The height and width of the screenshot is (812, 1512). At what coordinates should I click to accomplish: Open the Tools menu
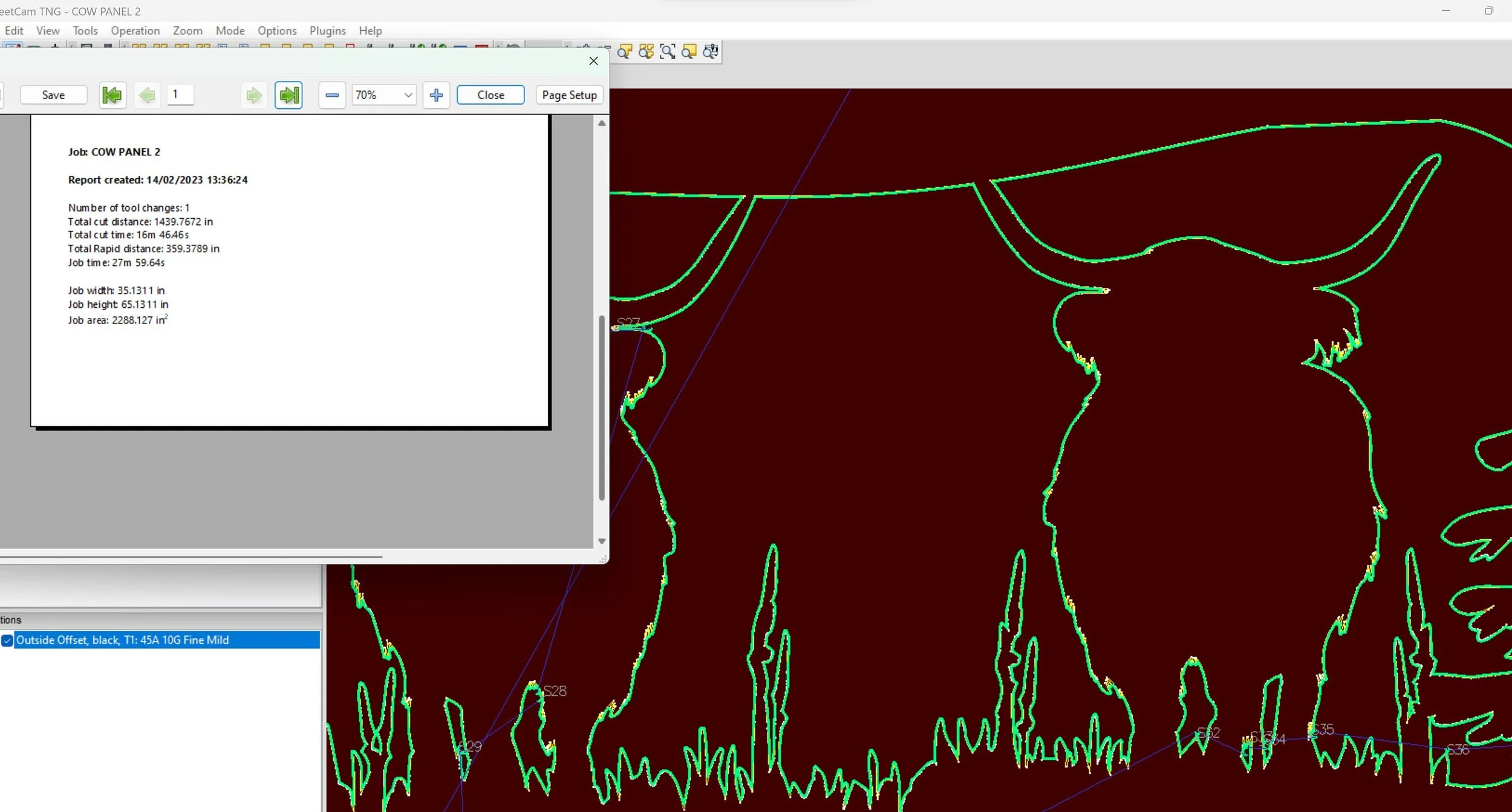85,30
